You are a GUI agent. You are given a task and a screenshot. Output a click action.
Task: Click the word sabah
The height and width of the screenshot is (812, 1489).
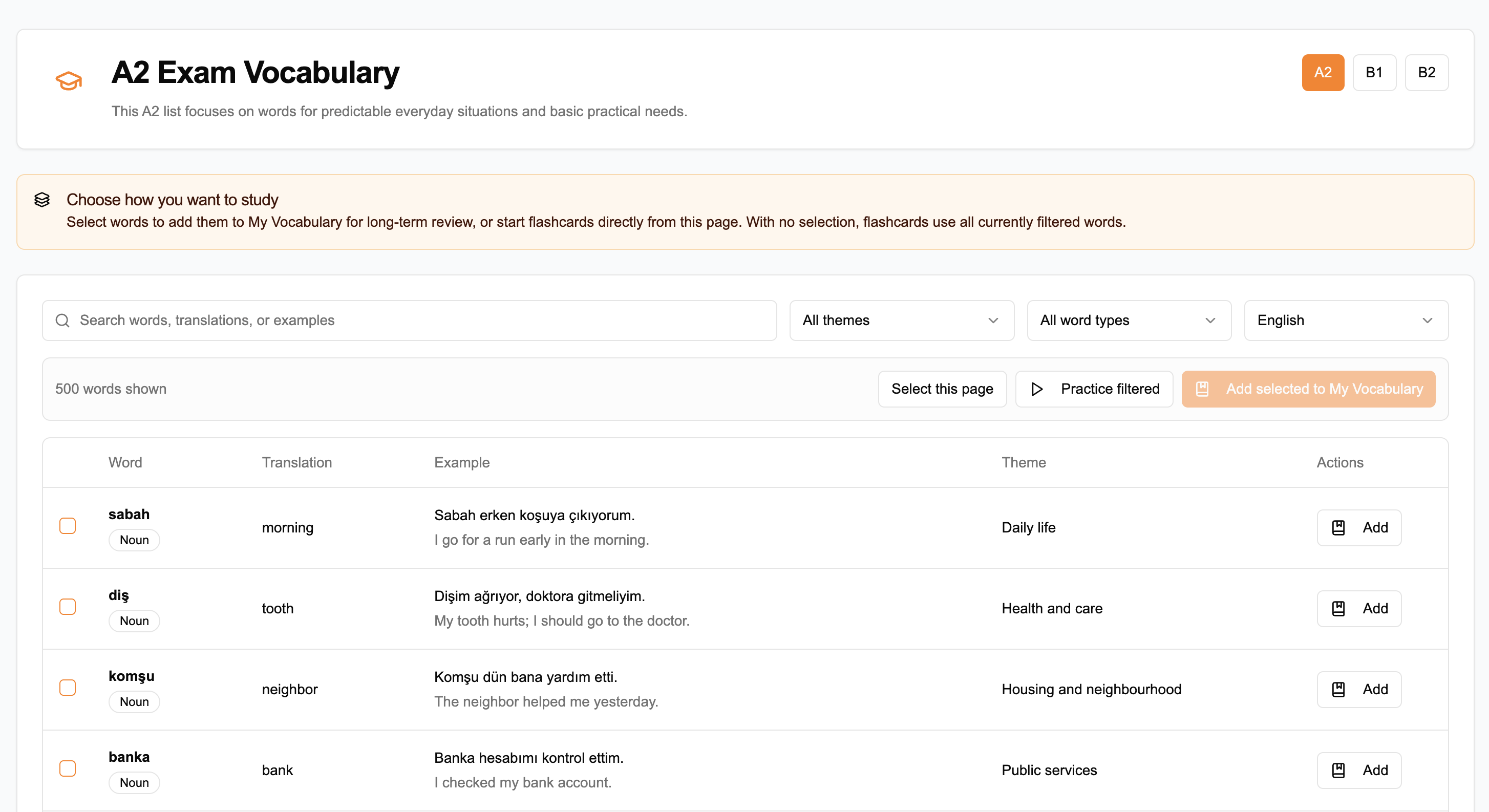[129, 515]
